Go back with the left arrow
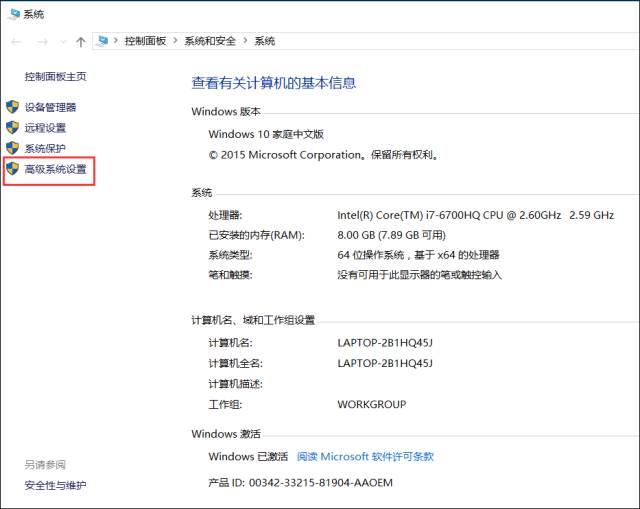640x509 pixels. [x=16, y=42]
